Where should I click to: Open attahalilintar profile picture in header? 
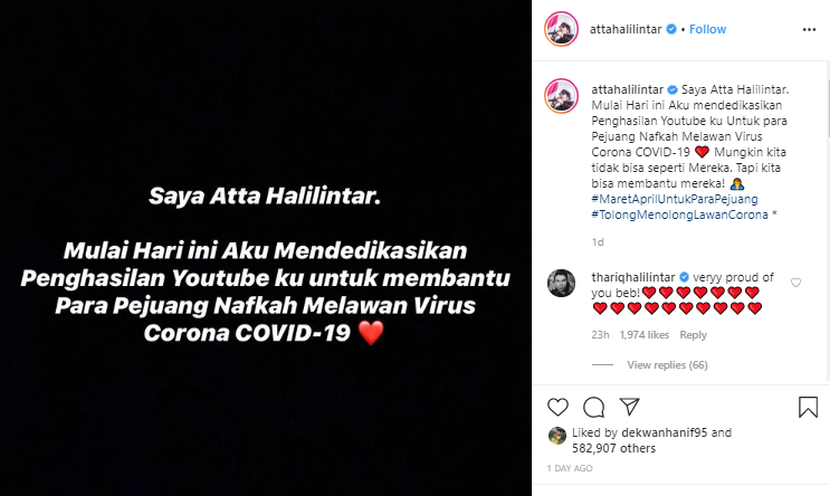[561, 29]
